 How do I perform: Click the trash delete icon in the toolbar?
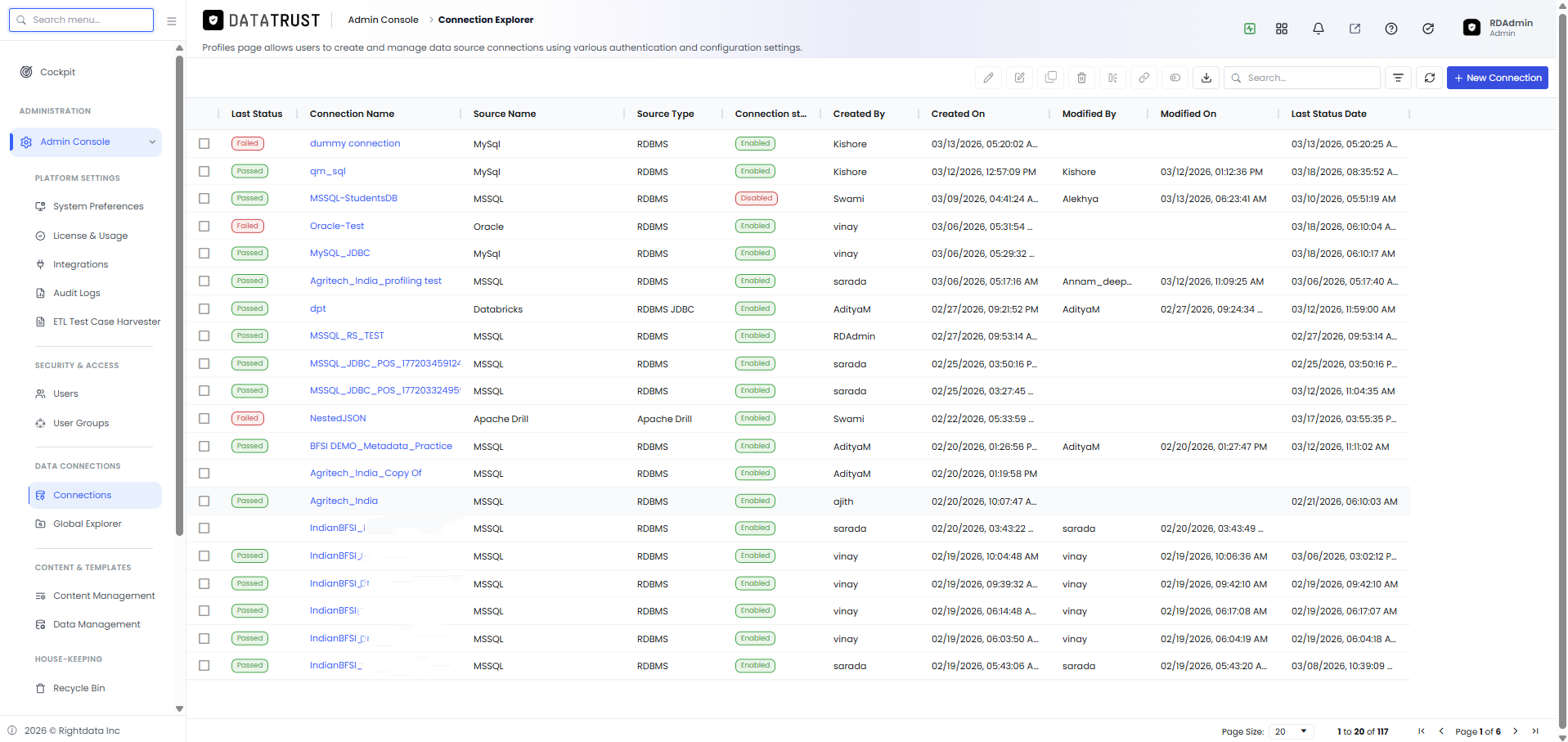[1081, 78]
